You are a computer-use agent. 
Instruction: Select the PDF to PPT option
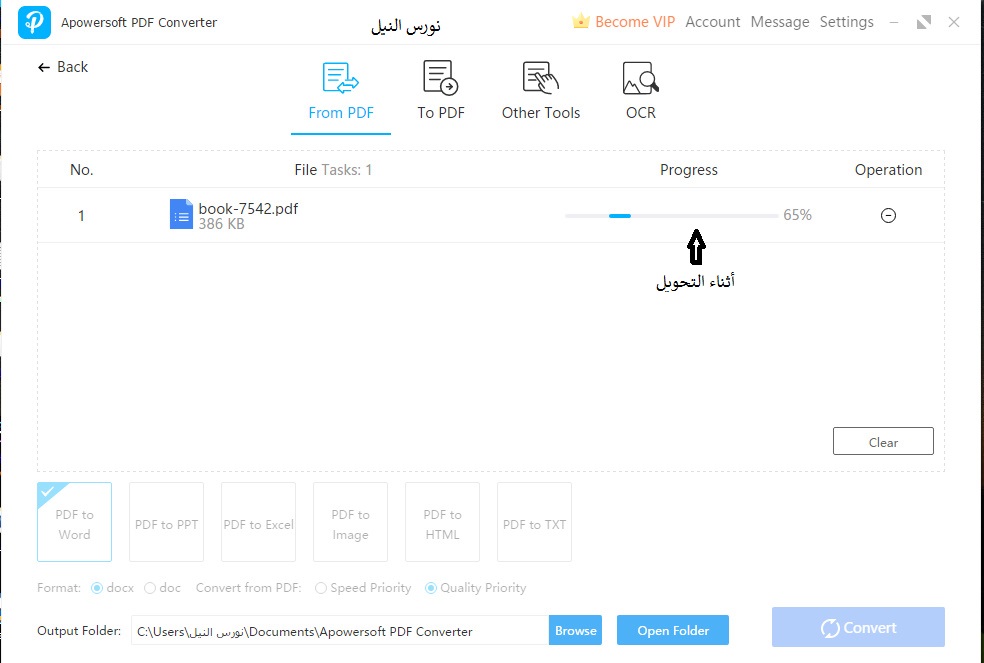pyautogui.click(x=166, y=522)
